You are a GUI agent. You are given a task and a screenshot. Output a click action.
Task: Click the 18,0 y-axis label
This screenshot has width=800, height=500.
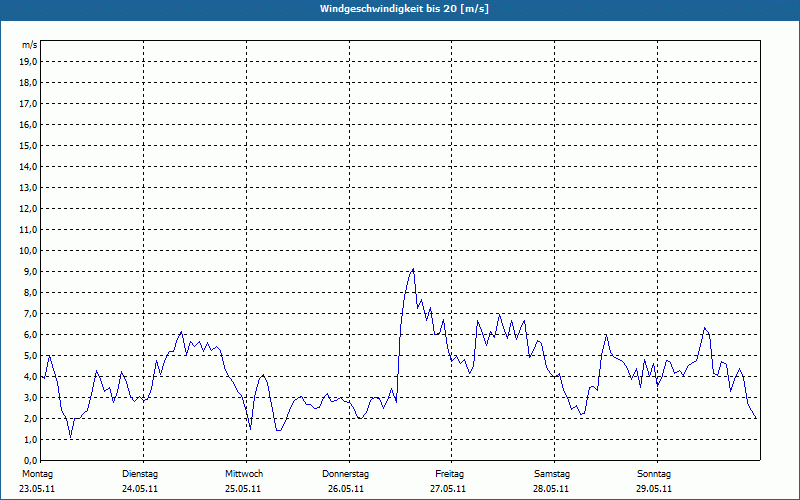tap(28, 83)
